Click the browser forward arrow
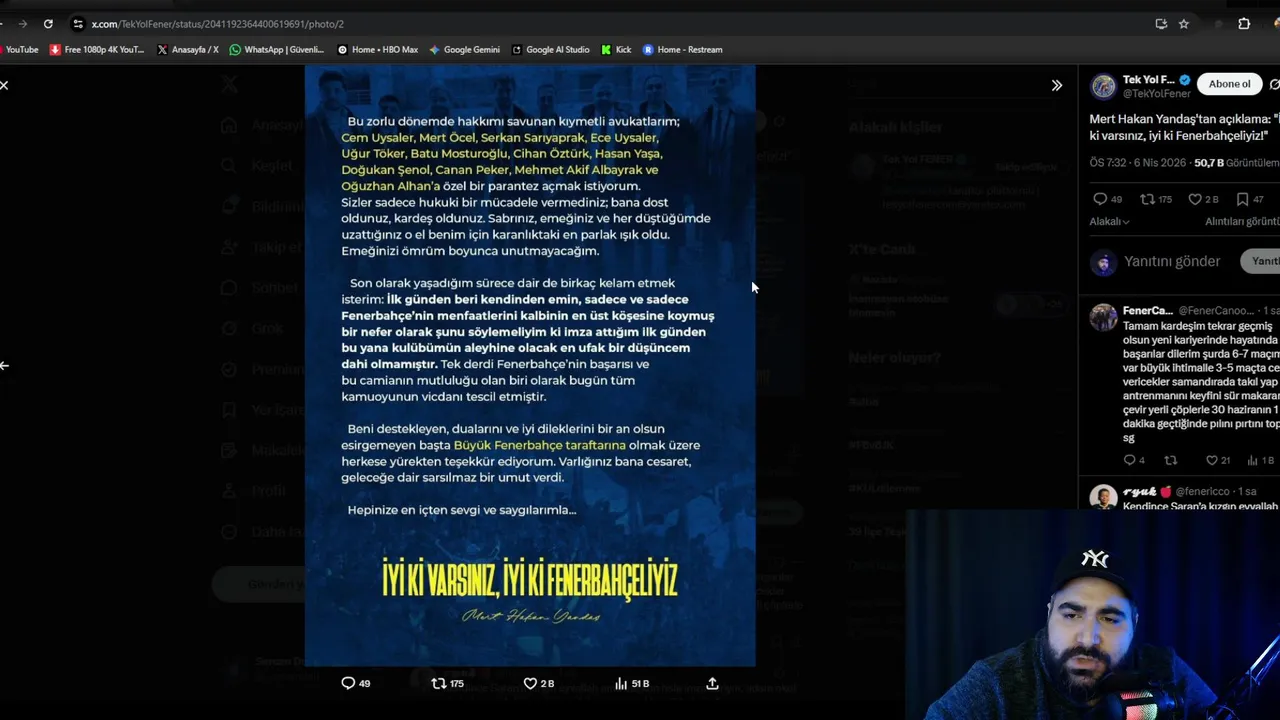The height and width of the screenshot is (720, 1280). pos(22,24)
